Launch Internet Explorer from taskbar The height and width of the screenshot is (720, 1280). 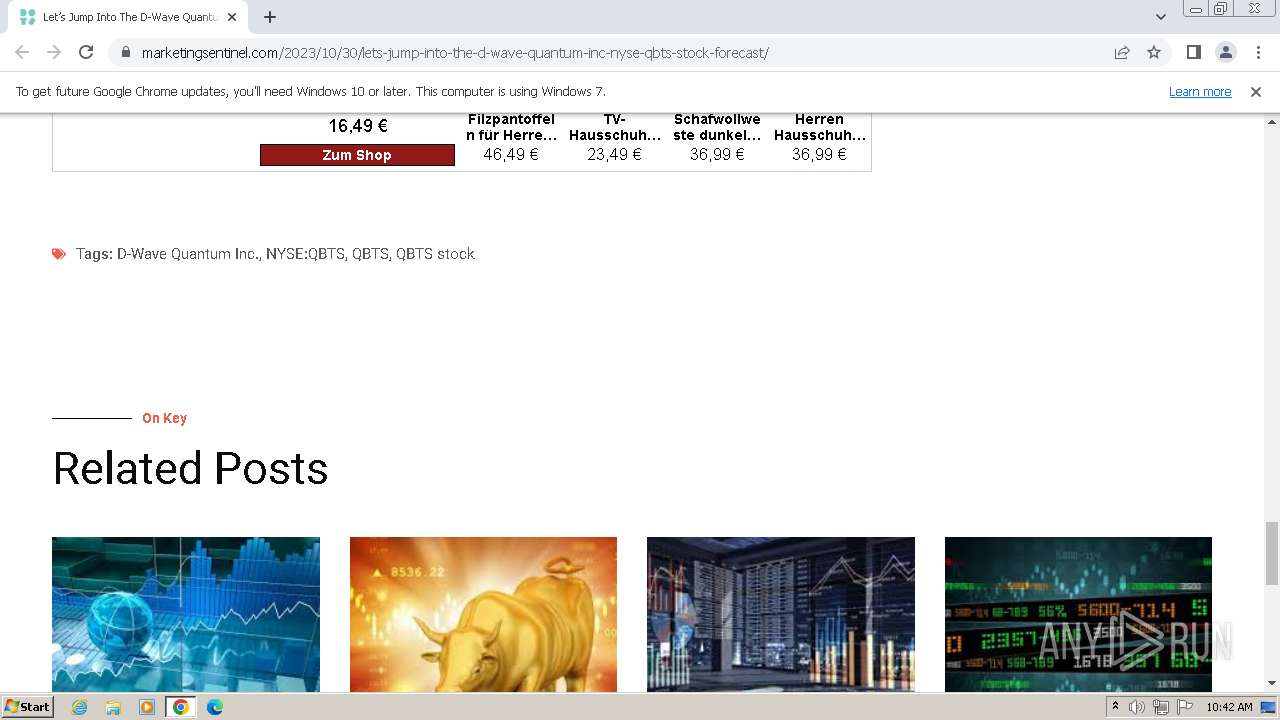80,707
